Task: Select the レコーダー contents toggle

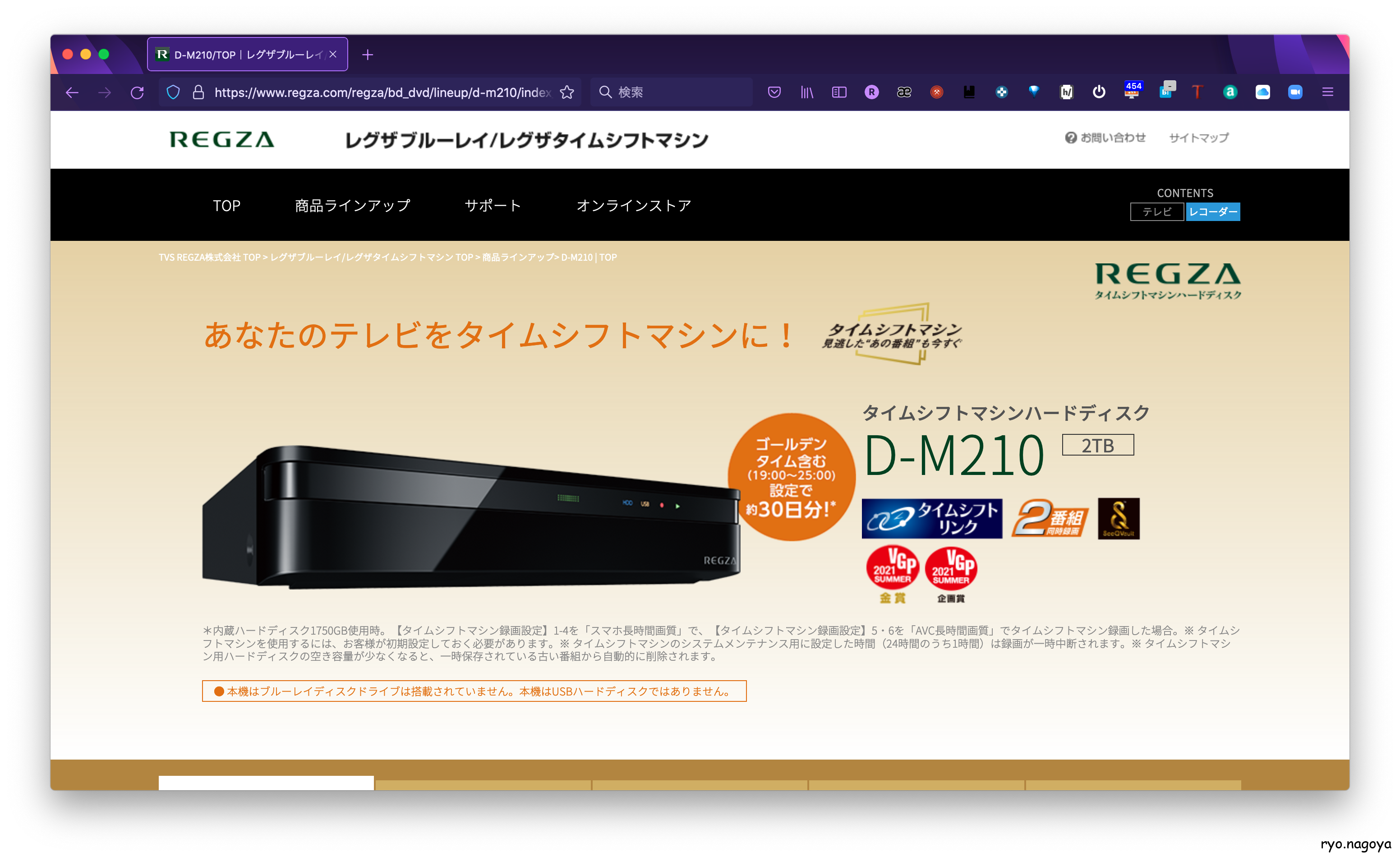Action: click(x=1212, y=212)
